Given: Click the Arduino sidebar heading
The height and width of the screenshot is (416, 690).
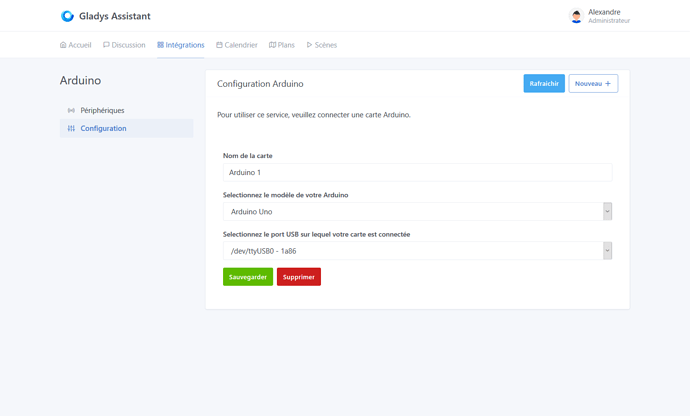Looking at the screenshot, I should coord(81,80).
